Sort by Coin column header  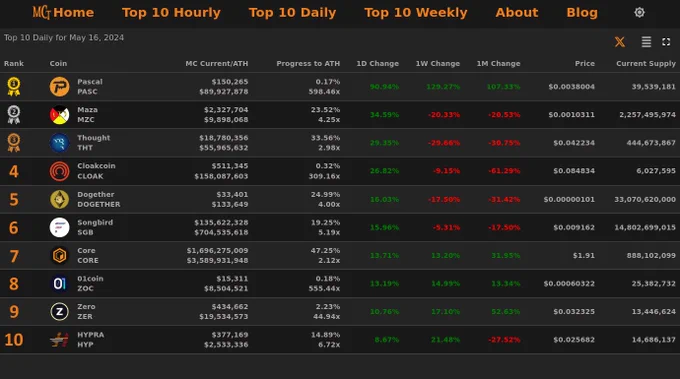tap(58, 63)
